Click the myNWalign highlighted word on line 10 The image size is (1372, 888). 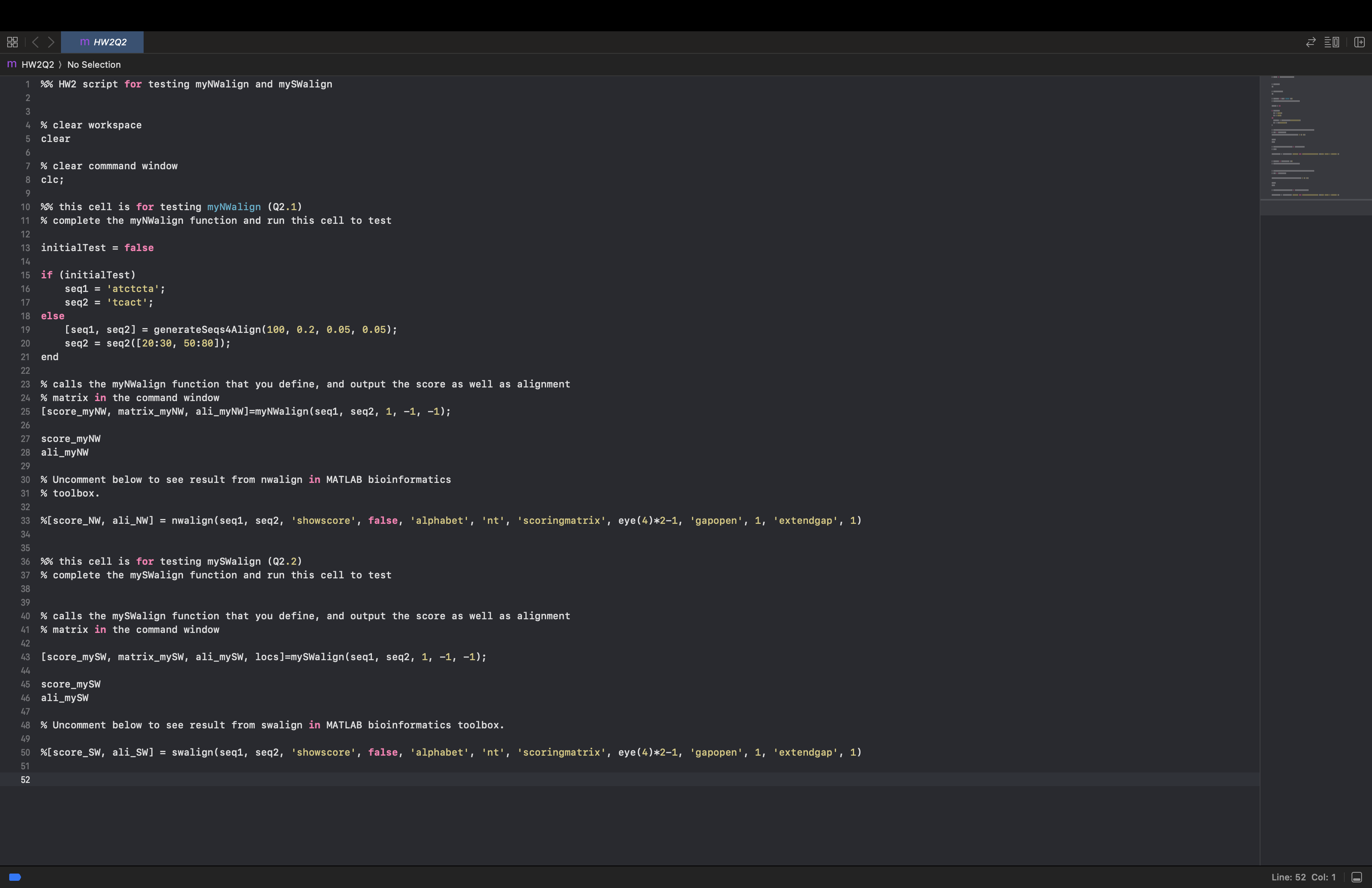pos(233,207)
